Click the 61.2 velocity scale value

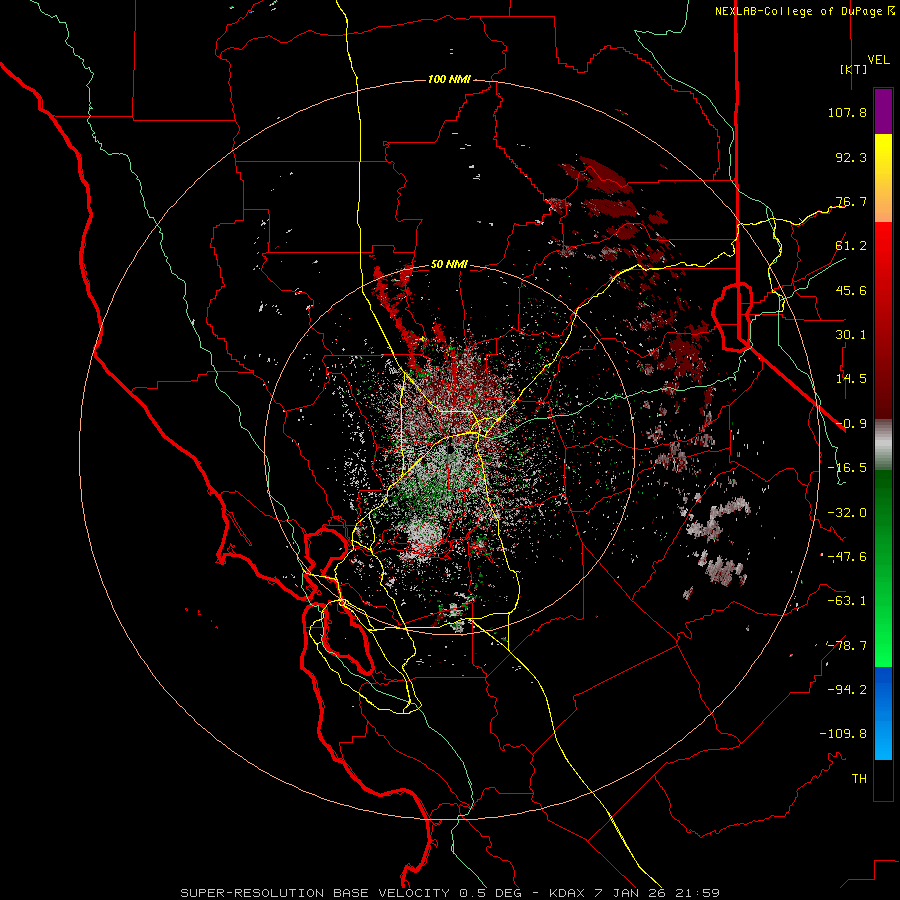(x=851, y=246)
